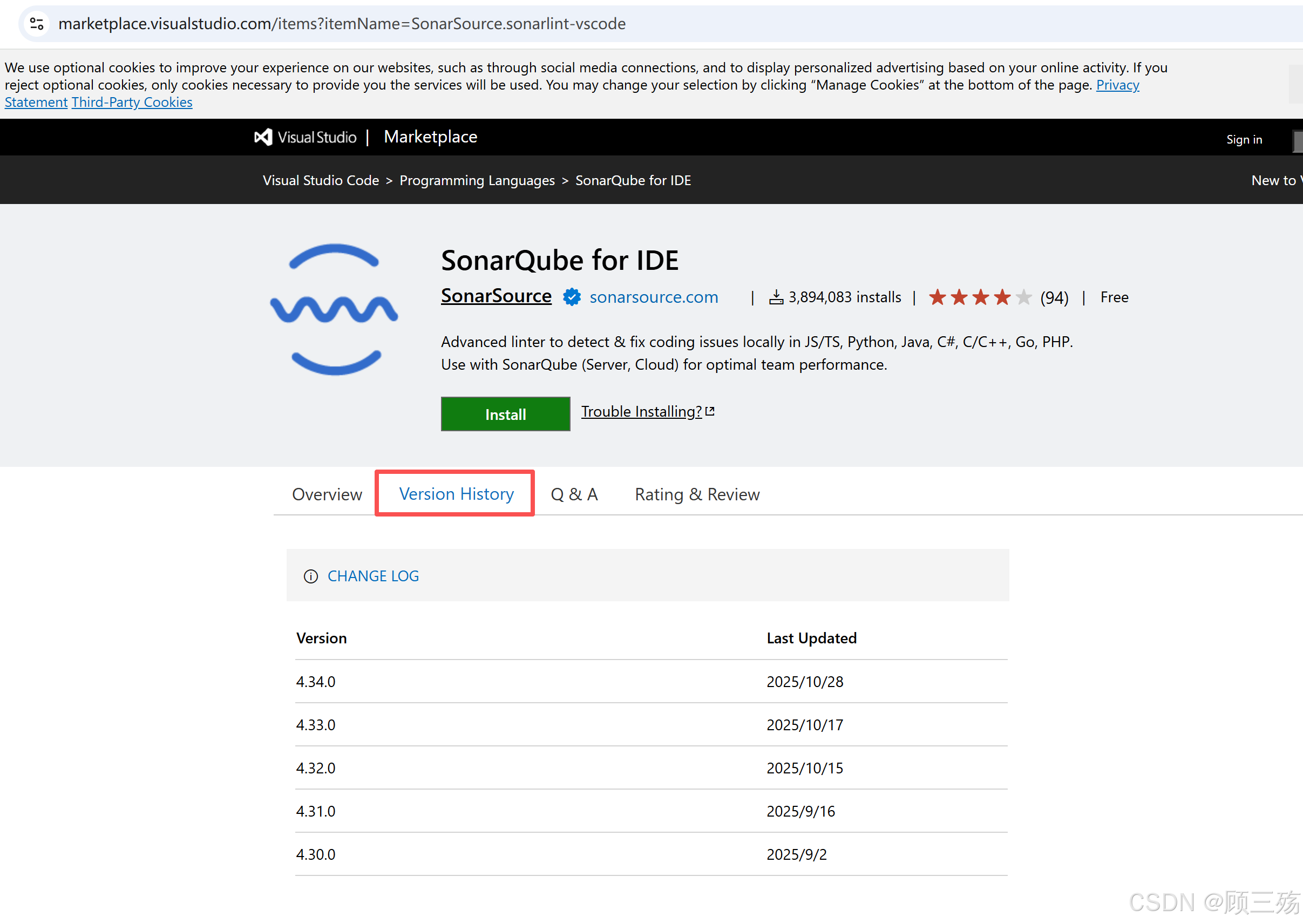Click the change log info icon
The width and height of the screenshot is (1303, 924).
[311, 576]
